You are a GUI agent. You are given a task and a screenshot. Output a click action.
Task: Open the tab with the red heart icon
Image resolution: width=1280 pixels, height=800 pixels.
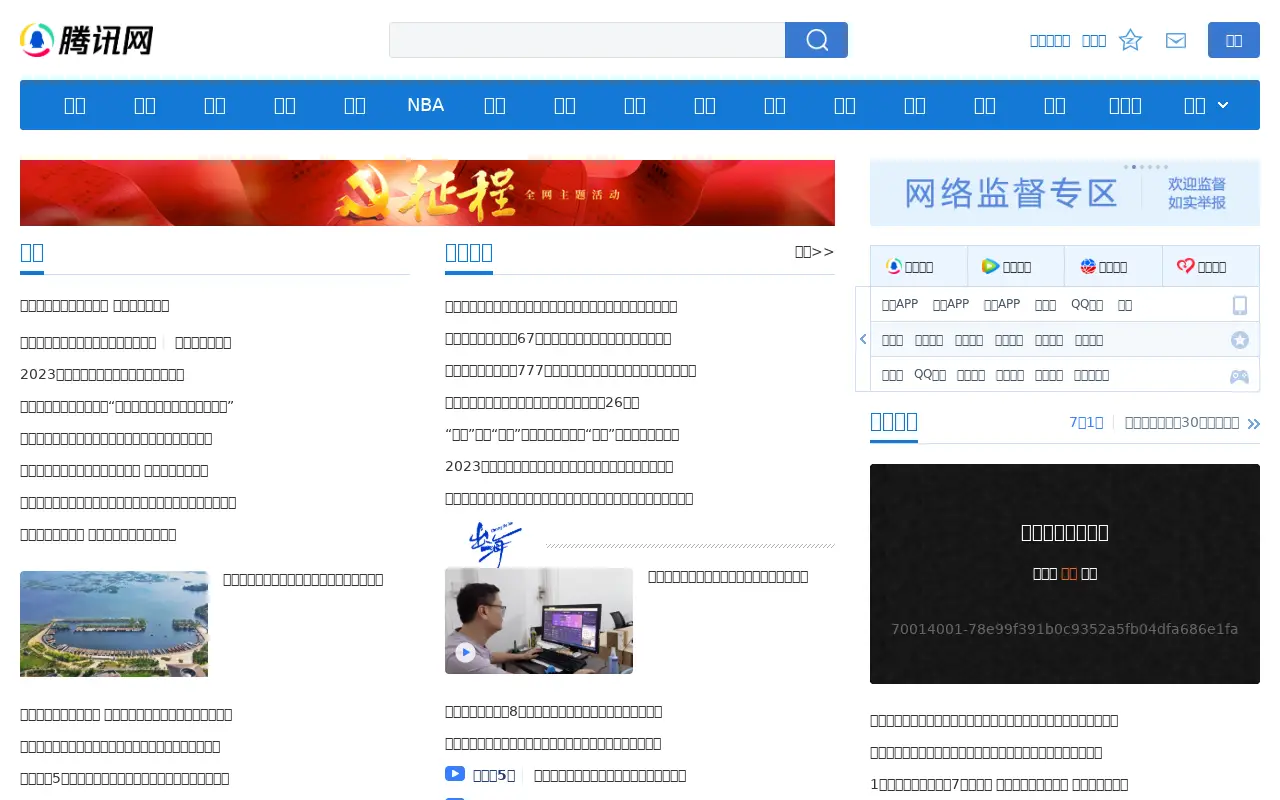(x=1211, y=266)
